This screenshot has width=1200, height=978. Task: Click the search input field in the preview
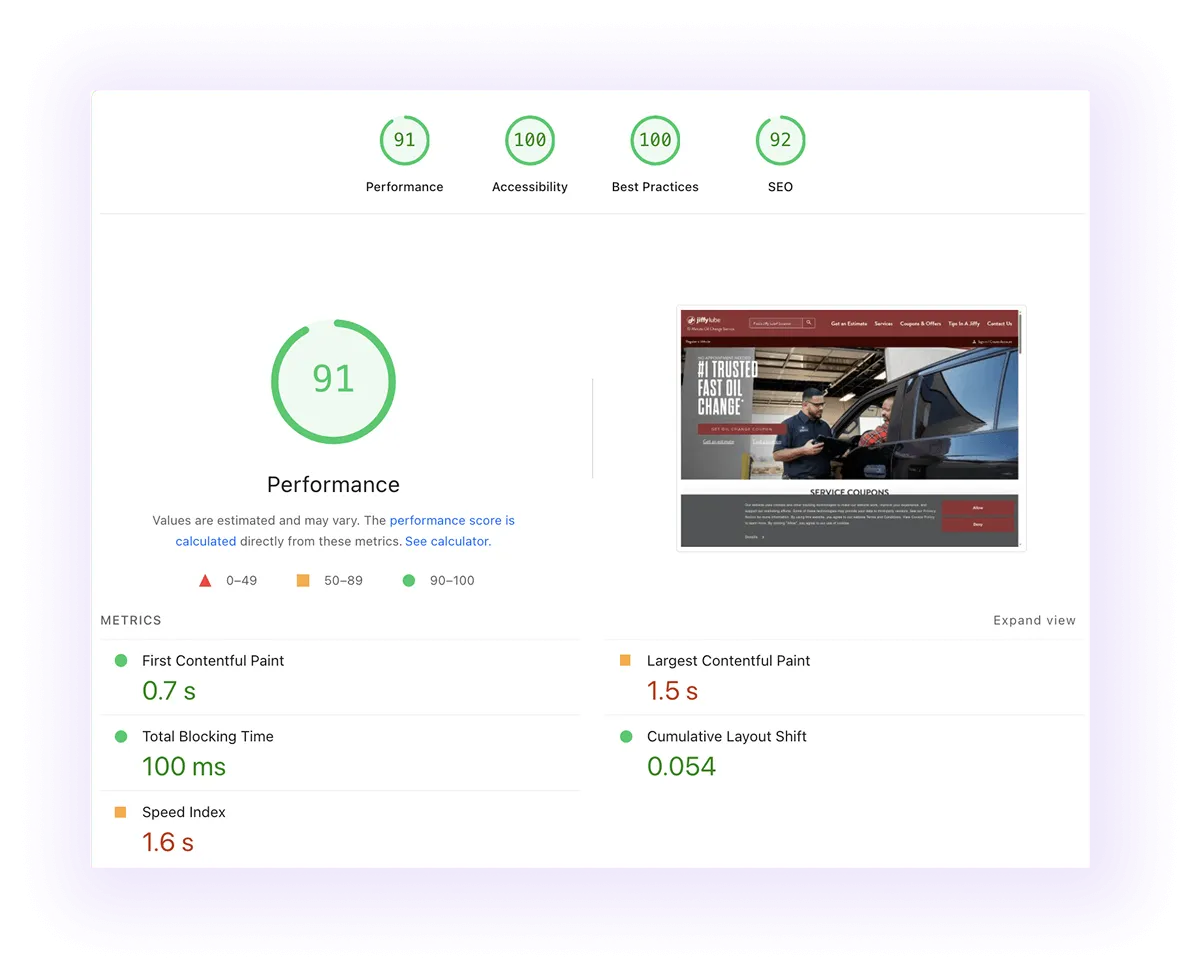pyautogui.click(x=778, y=322)
